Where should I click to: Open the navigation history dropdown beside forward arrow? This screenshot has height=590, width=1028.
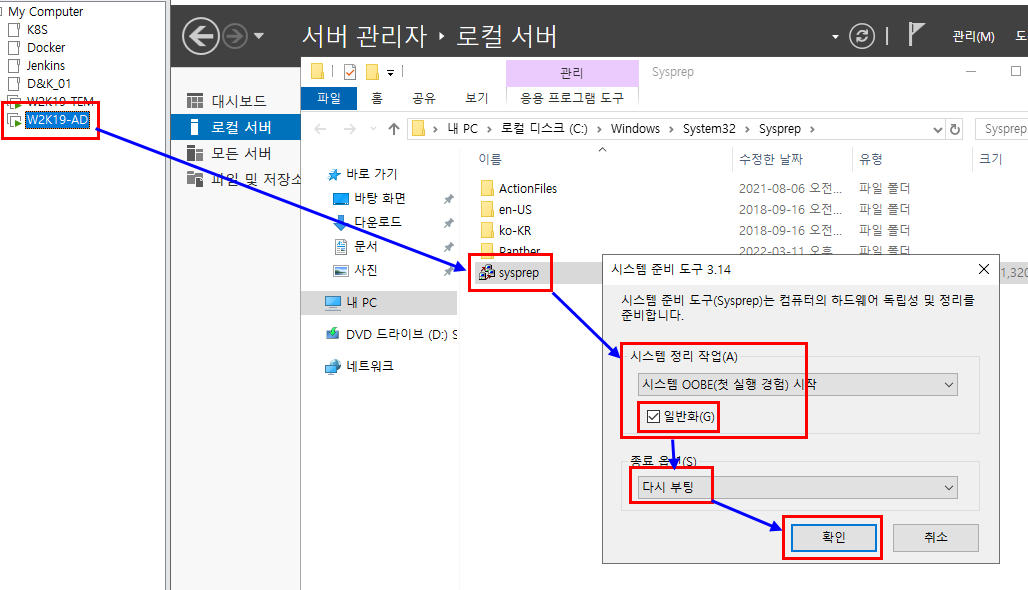pos(259,36)
